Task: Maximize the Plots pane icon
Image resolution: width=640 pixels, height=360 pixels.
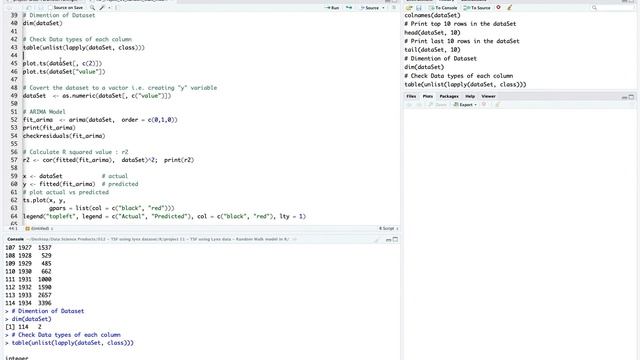Action: [631, 97]
